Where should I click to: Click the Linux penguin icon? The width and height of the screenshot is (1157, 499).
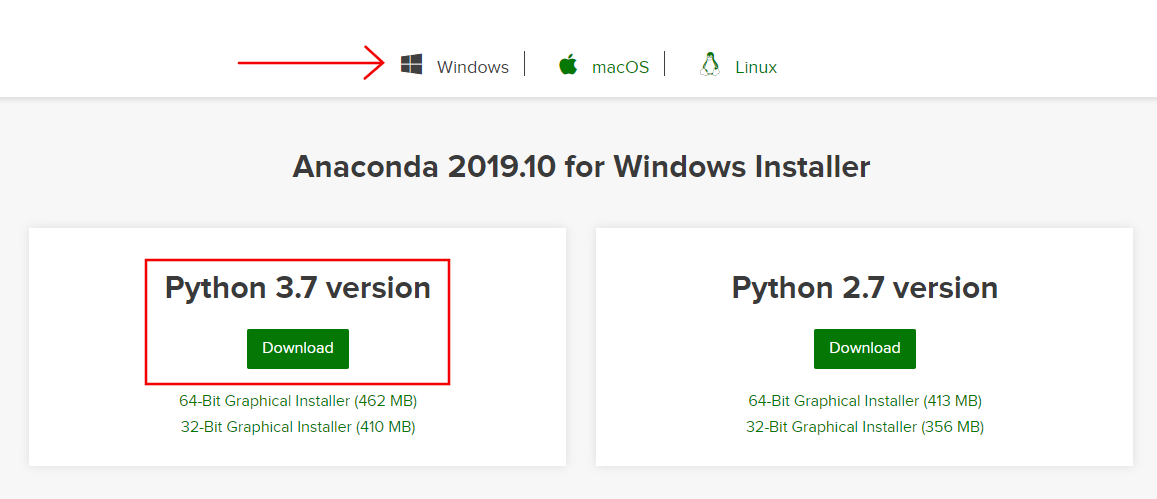[x=710, y=65]
